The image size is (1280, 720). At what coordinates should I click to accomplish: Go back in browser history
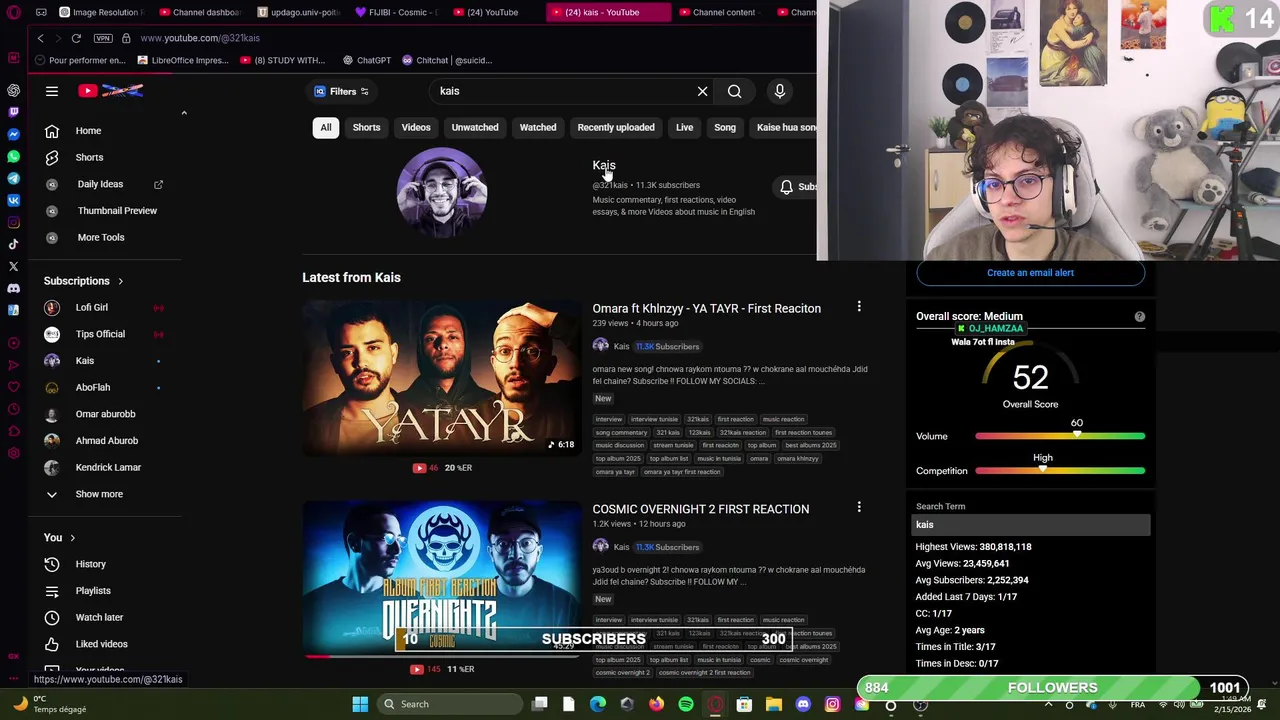[40, 38]
